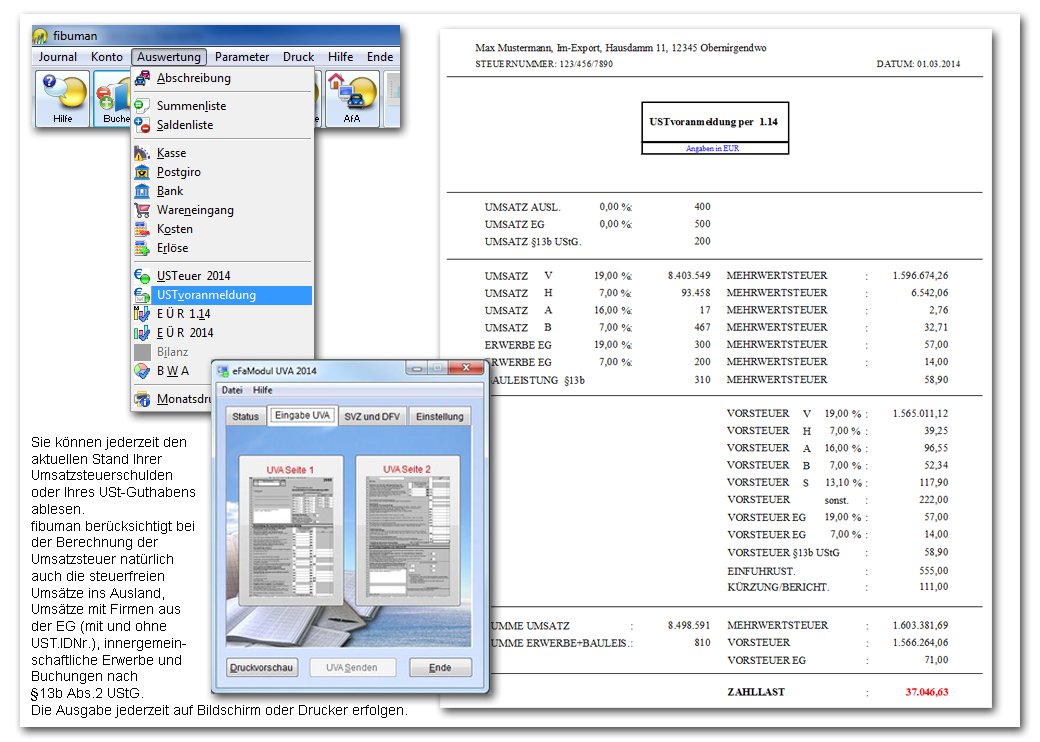Click the Kasse menu icon
1040x742 pixels.
(x=142, y=153)
